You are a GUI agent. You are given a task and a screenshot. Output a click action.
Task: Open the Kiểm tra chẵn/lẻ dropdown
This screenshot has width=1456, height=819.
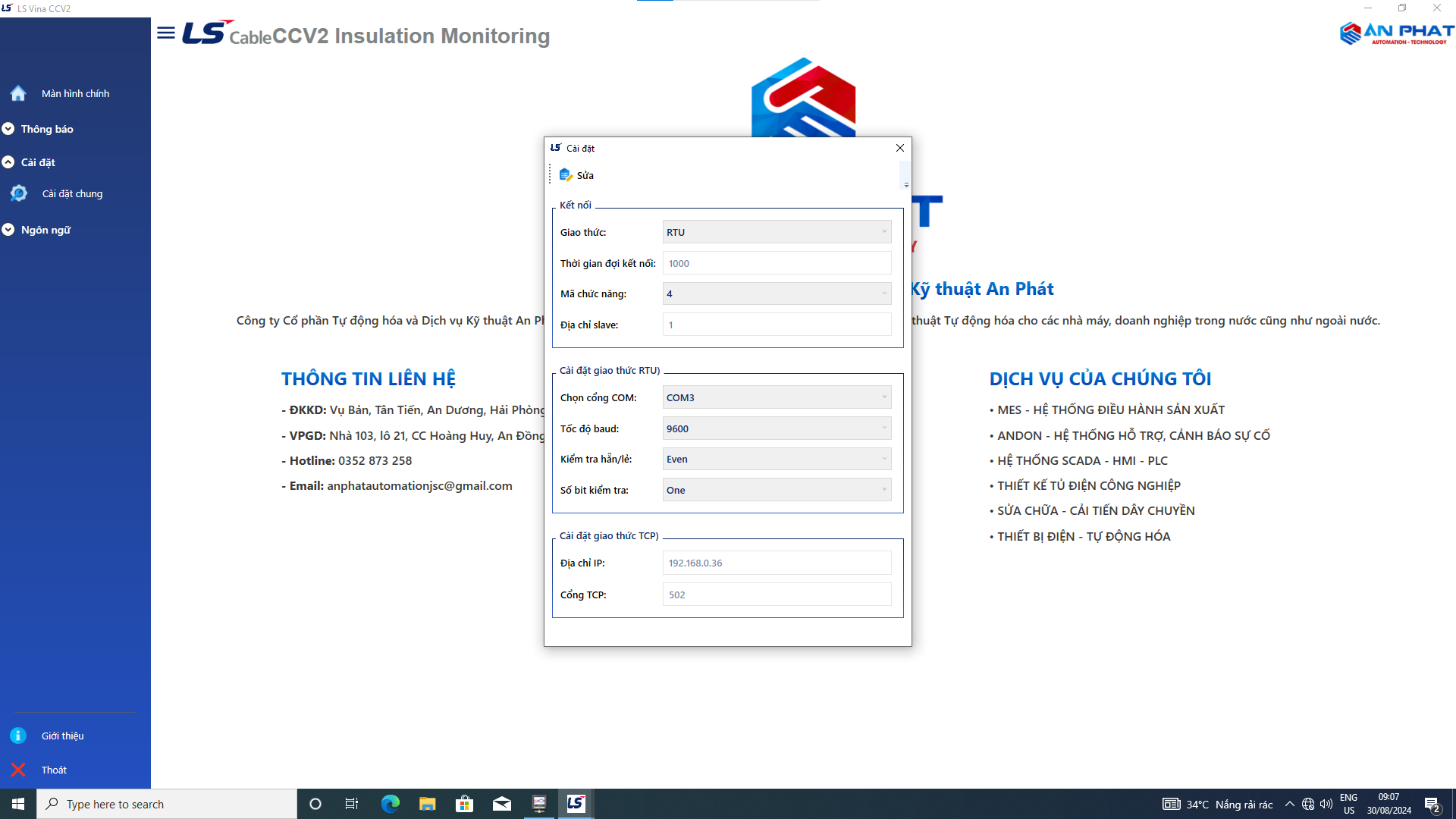pyautogui.click(x=777, y=459)
